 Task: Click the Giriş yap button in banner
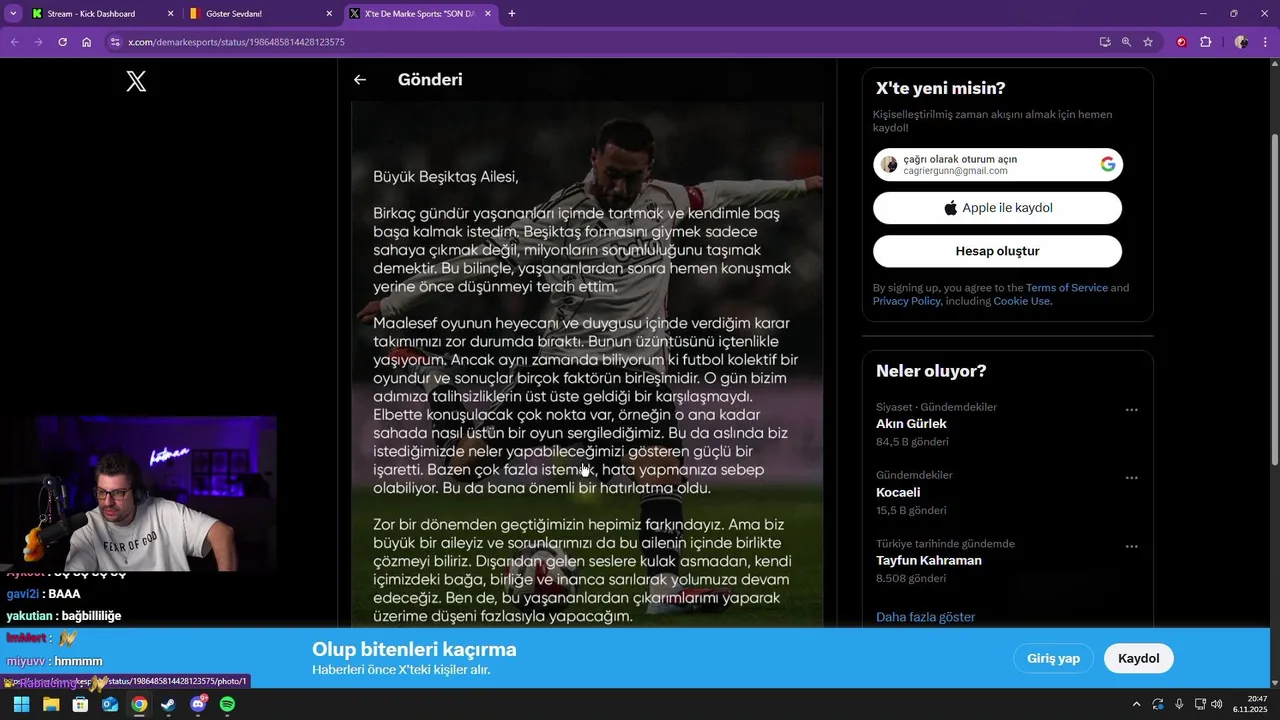1053,658
